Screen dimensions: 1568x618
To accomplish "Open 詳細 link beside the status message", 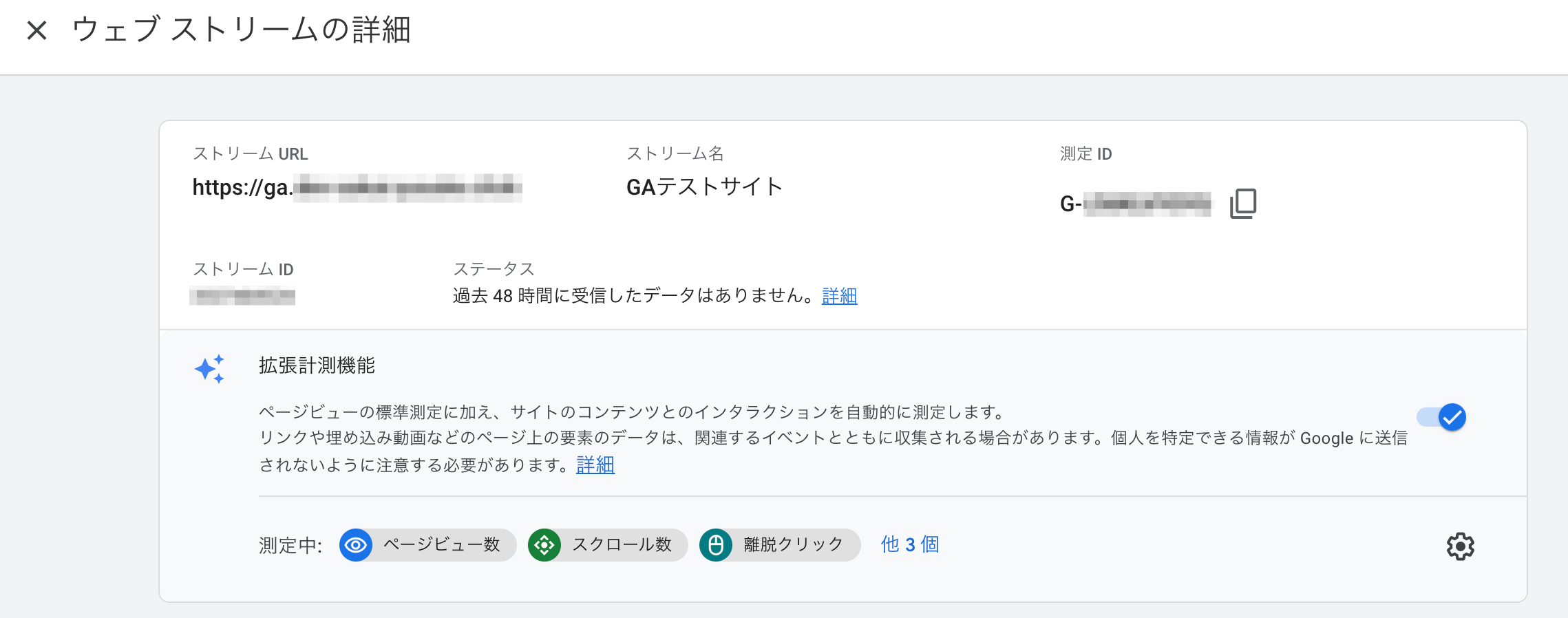I will tap(839, 296).
